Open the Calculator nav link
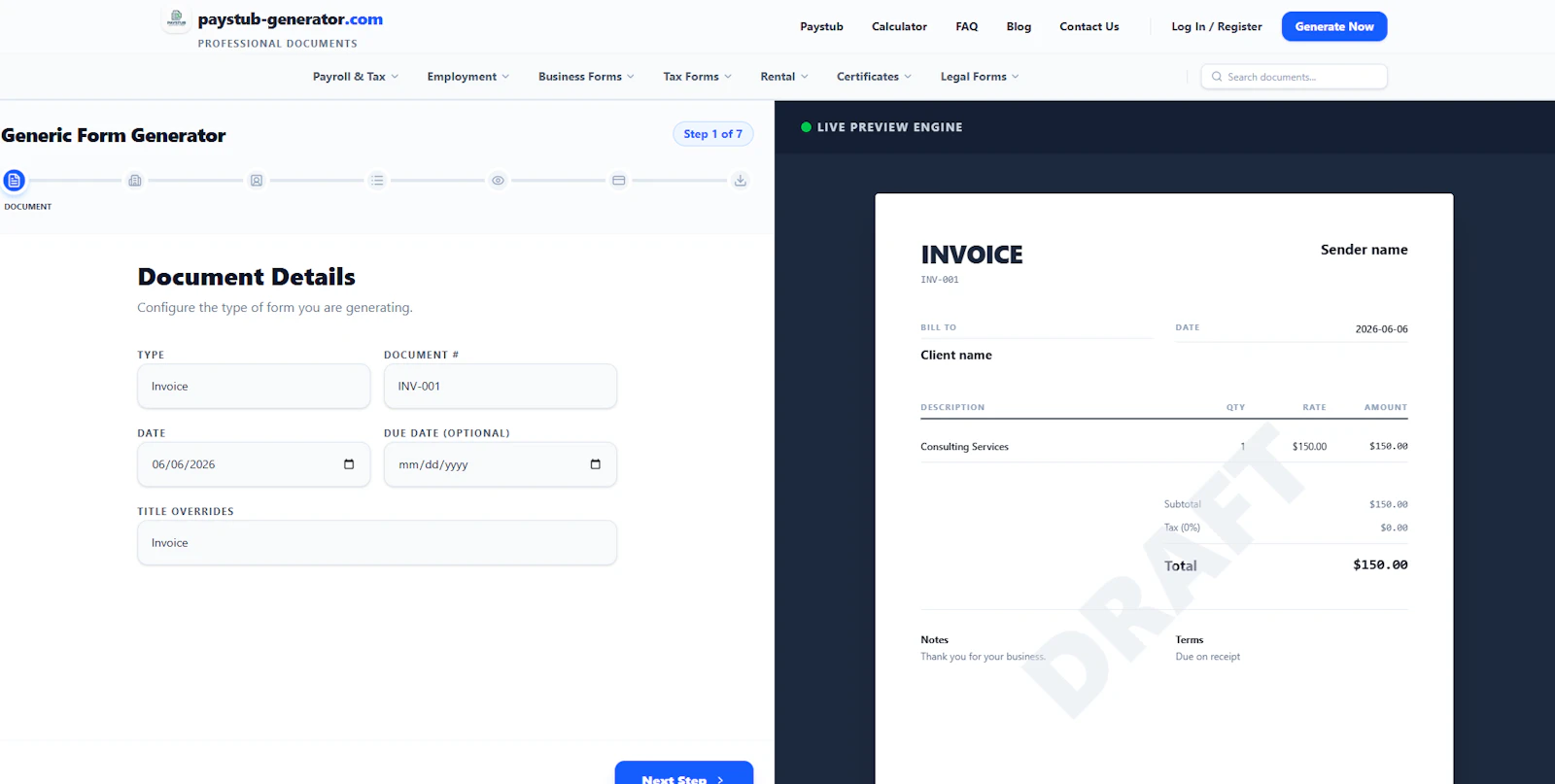1555x784 pixels. [899, 27]
